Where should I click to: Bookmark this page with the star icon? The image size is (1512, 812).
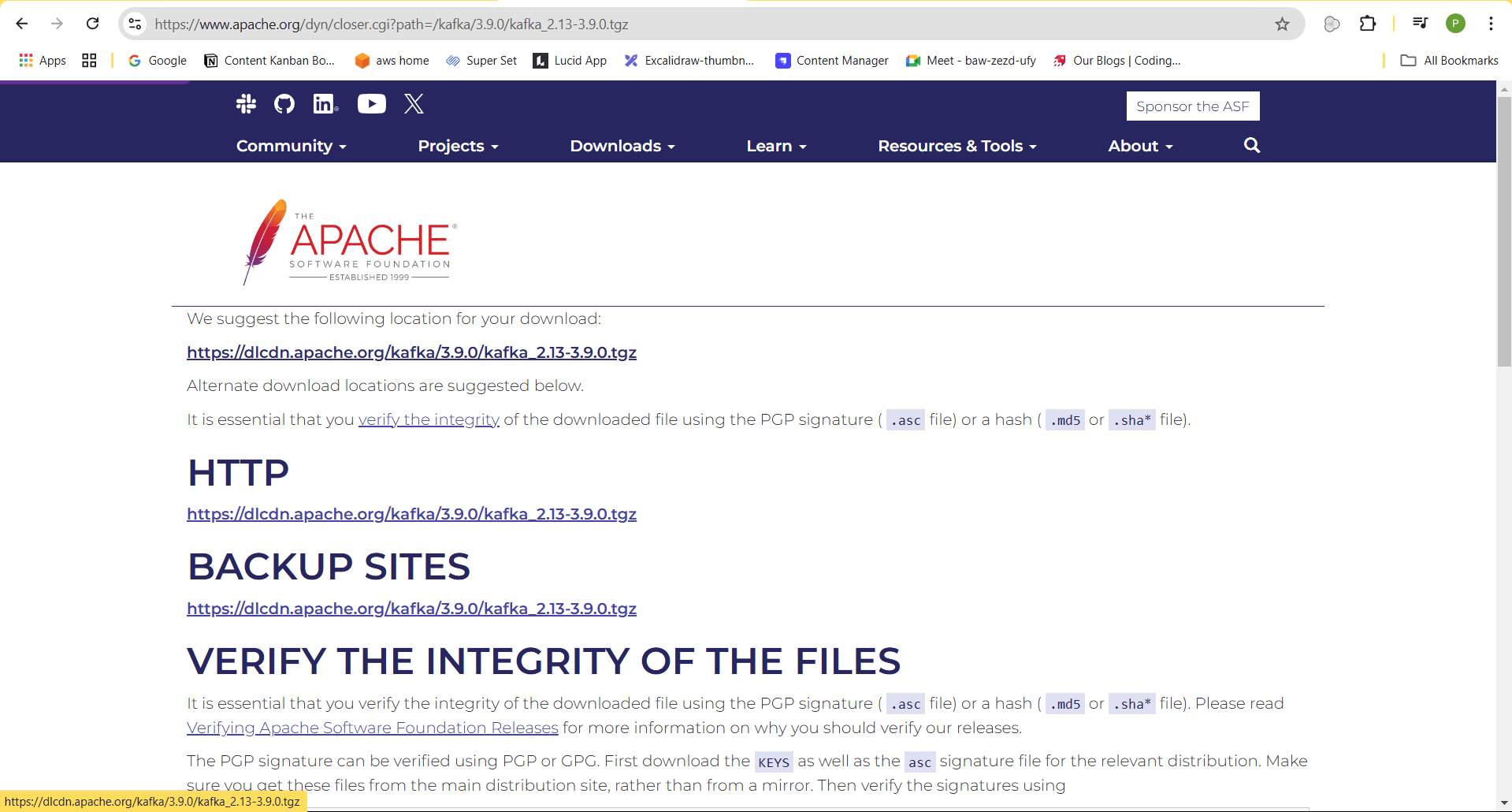(1282, 24)
